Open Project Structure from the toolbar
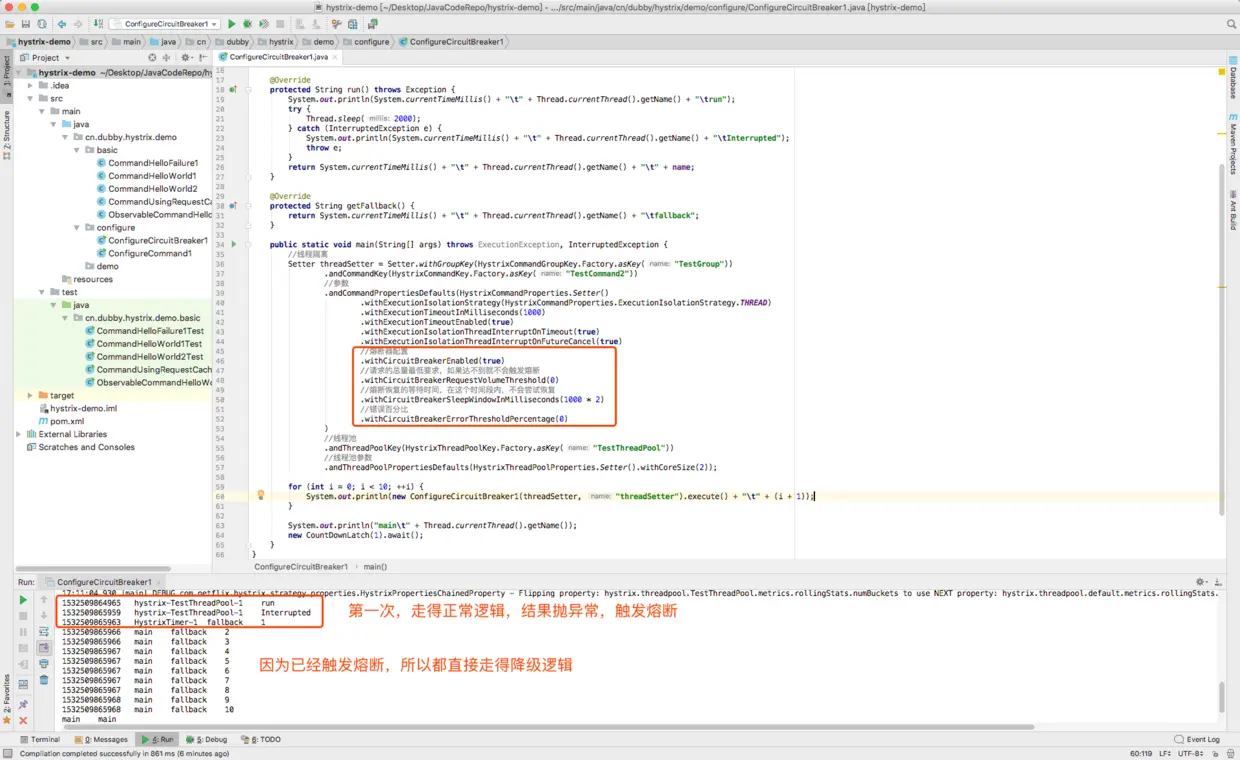This screenshot has width=1240, height=760. click(354, 23)
